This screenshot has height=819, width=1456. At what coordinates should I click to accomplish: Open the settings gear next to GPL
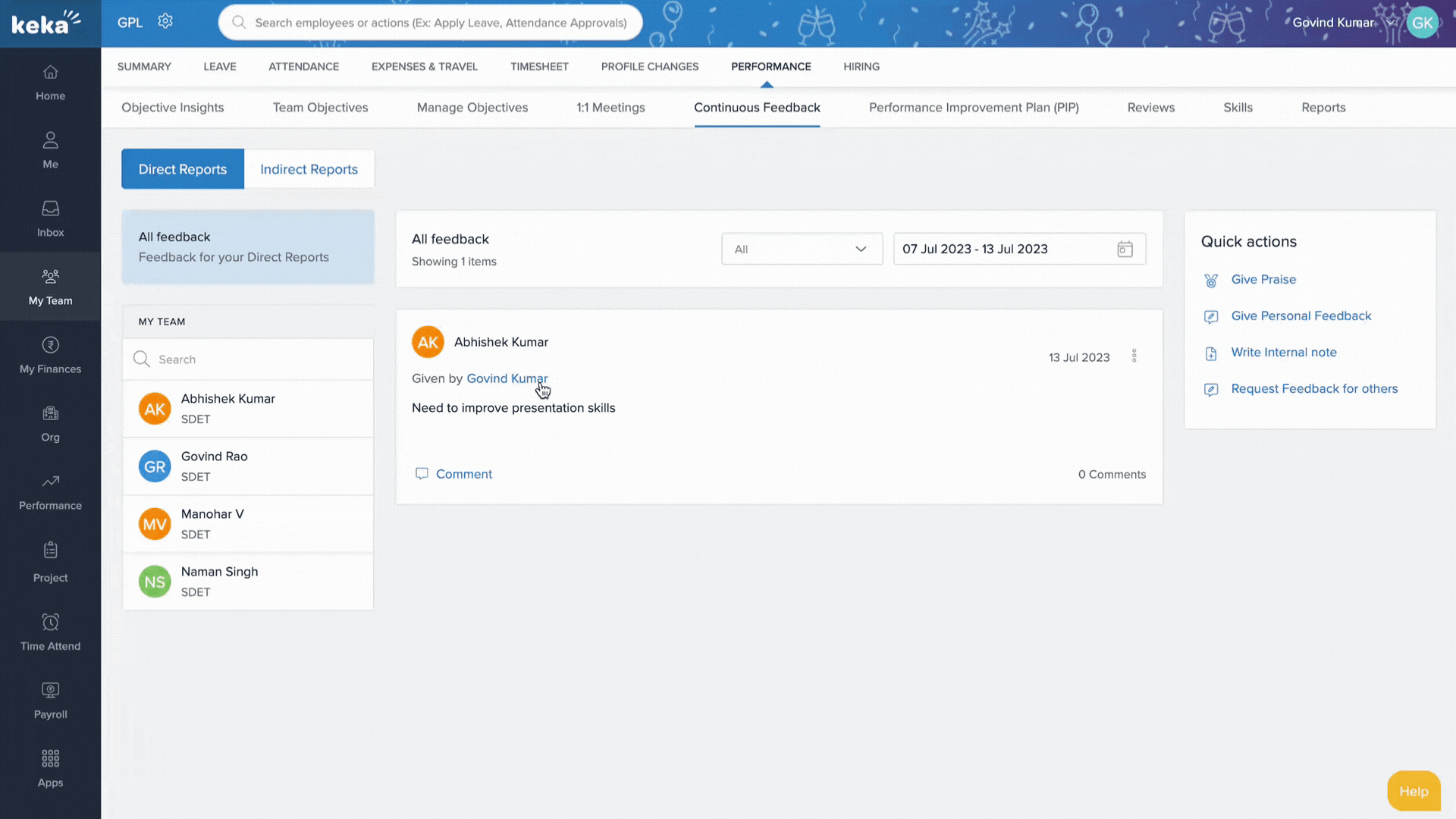[165, 21]
